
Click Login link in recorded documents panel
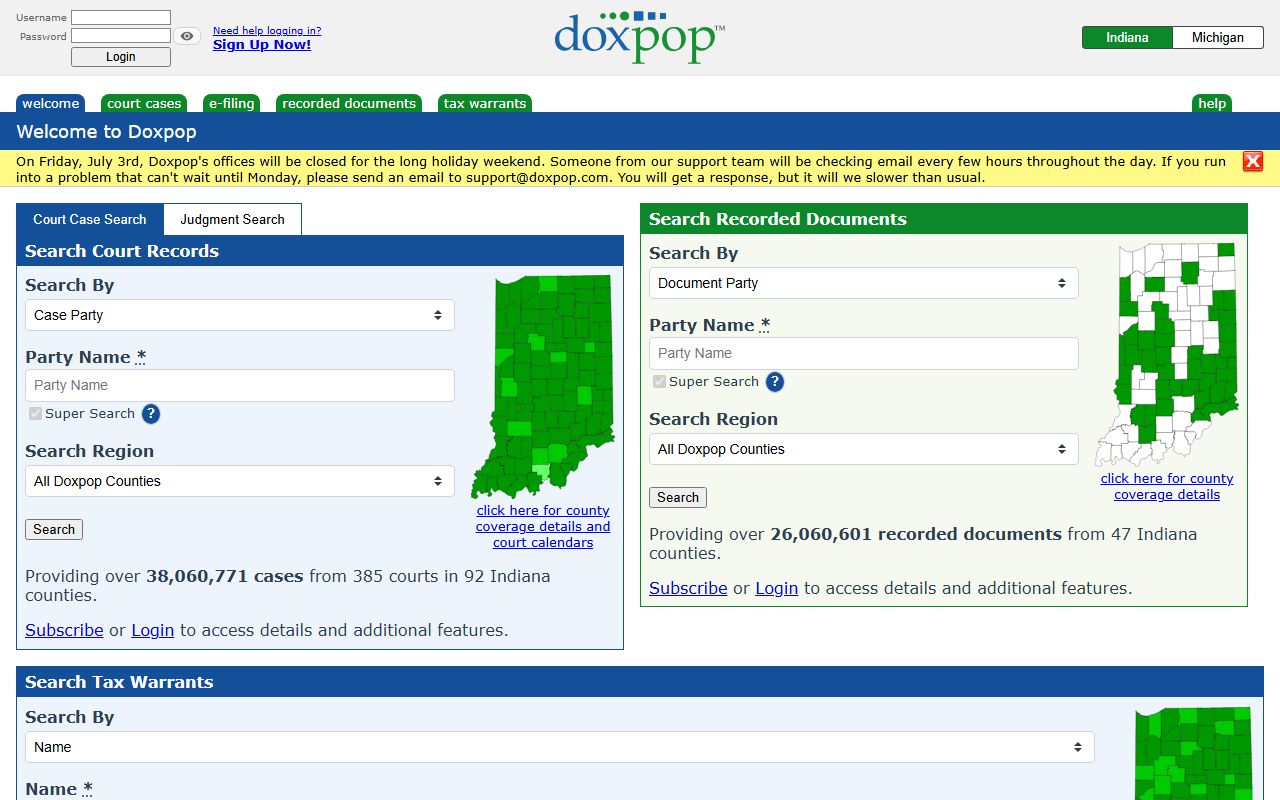(777, 588)
